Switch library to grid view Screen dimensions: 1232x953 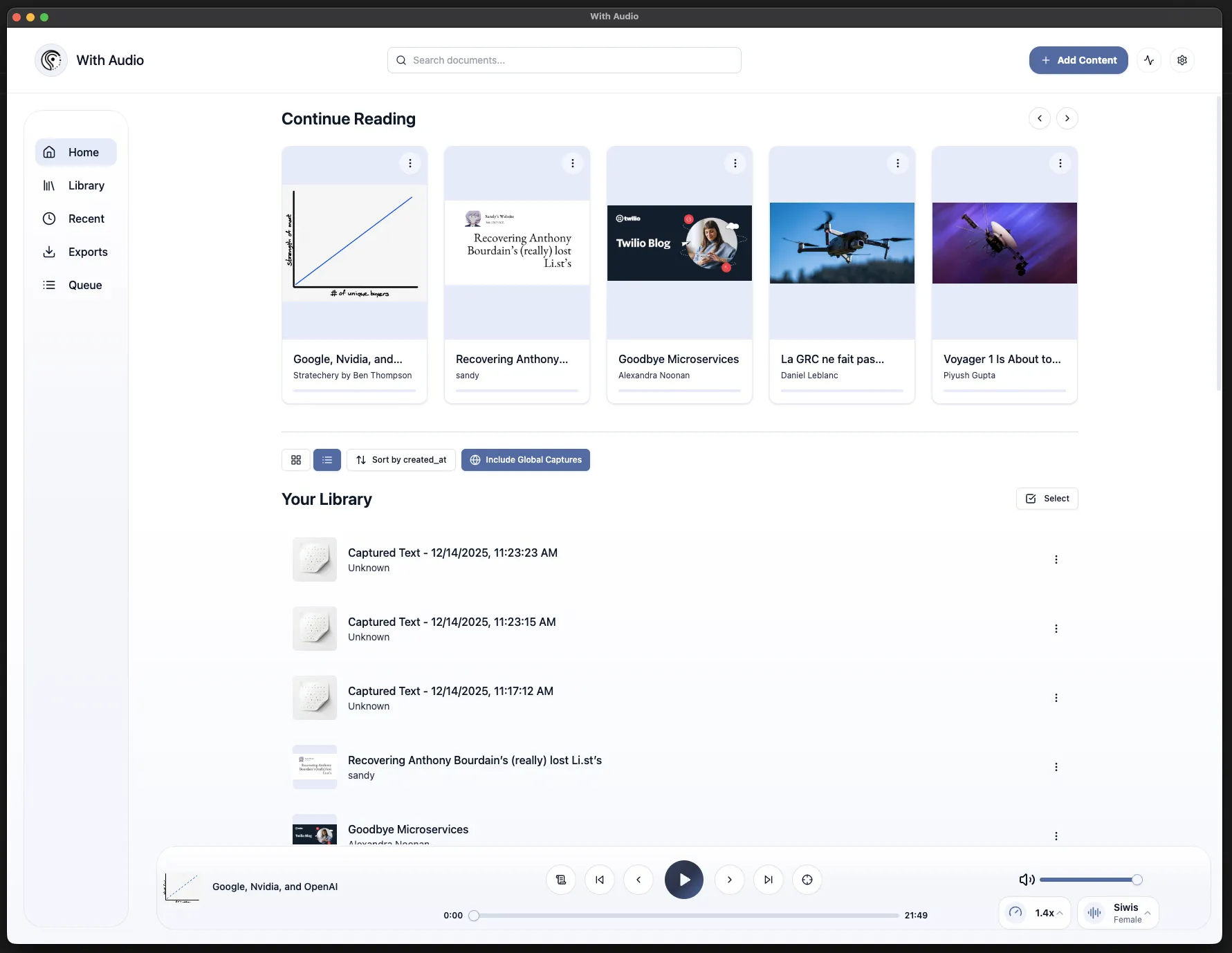pyautogui.click(x=296, y=460)
